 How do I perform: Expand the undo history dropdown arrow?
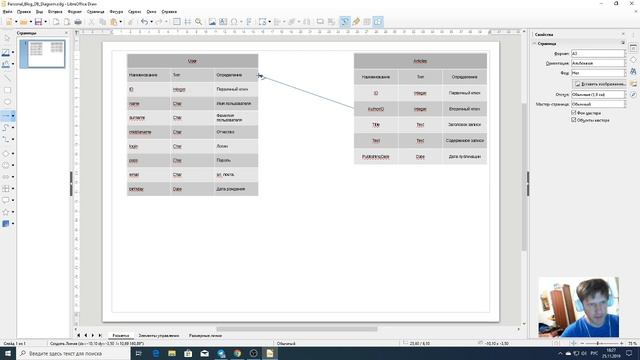(151, 22)
